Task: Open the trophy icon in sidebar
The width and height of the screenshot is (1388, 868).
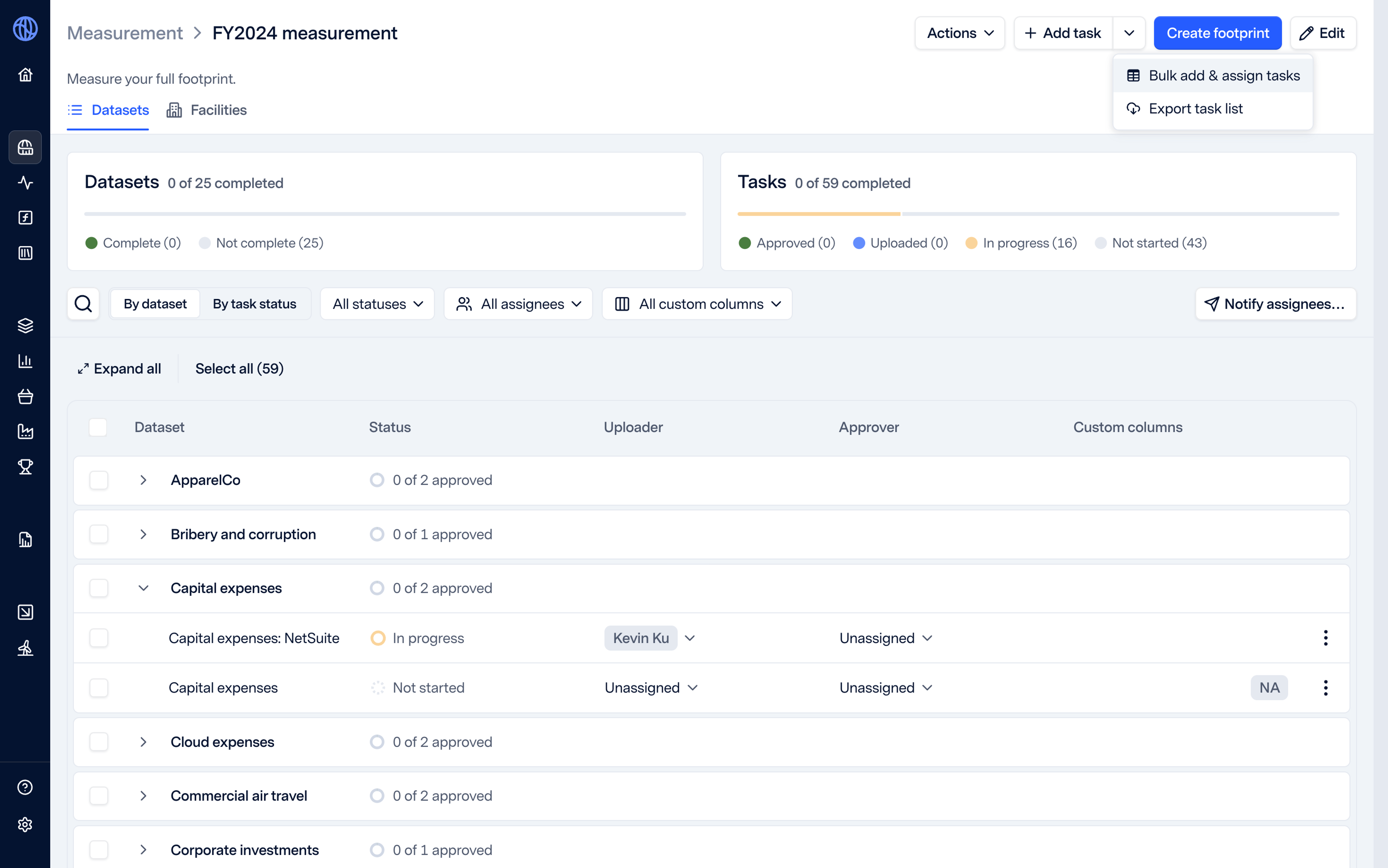Action: pyautogui.click(x=25, y=467)
